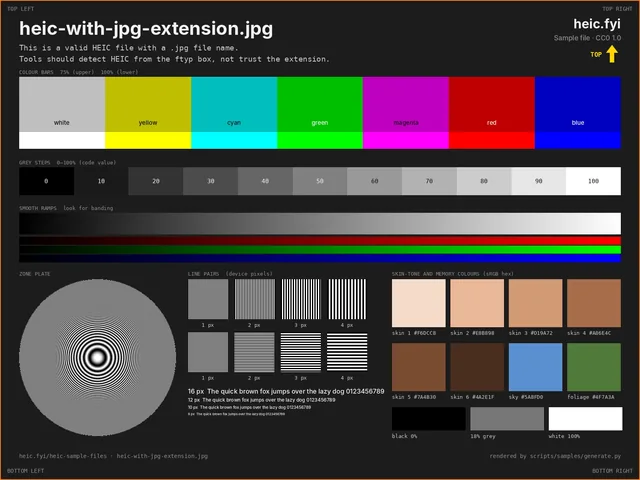640x480 pixels.
Task: Pick the 100% magenta strip below magenta bar
Action: (x=406, y=140)
